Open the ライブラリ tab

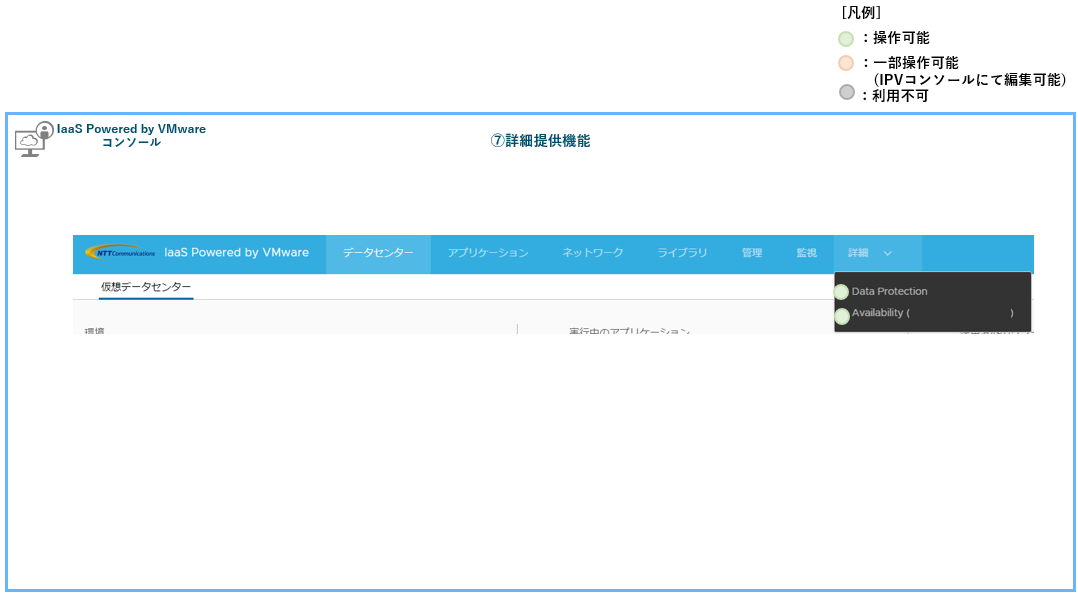pyautogui.click(x=682, y=253)
